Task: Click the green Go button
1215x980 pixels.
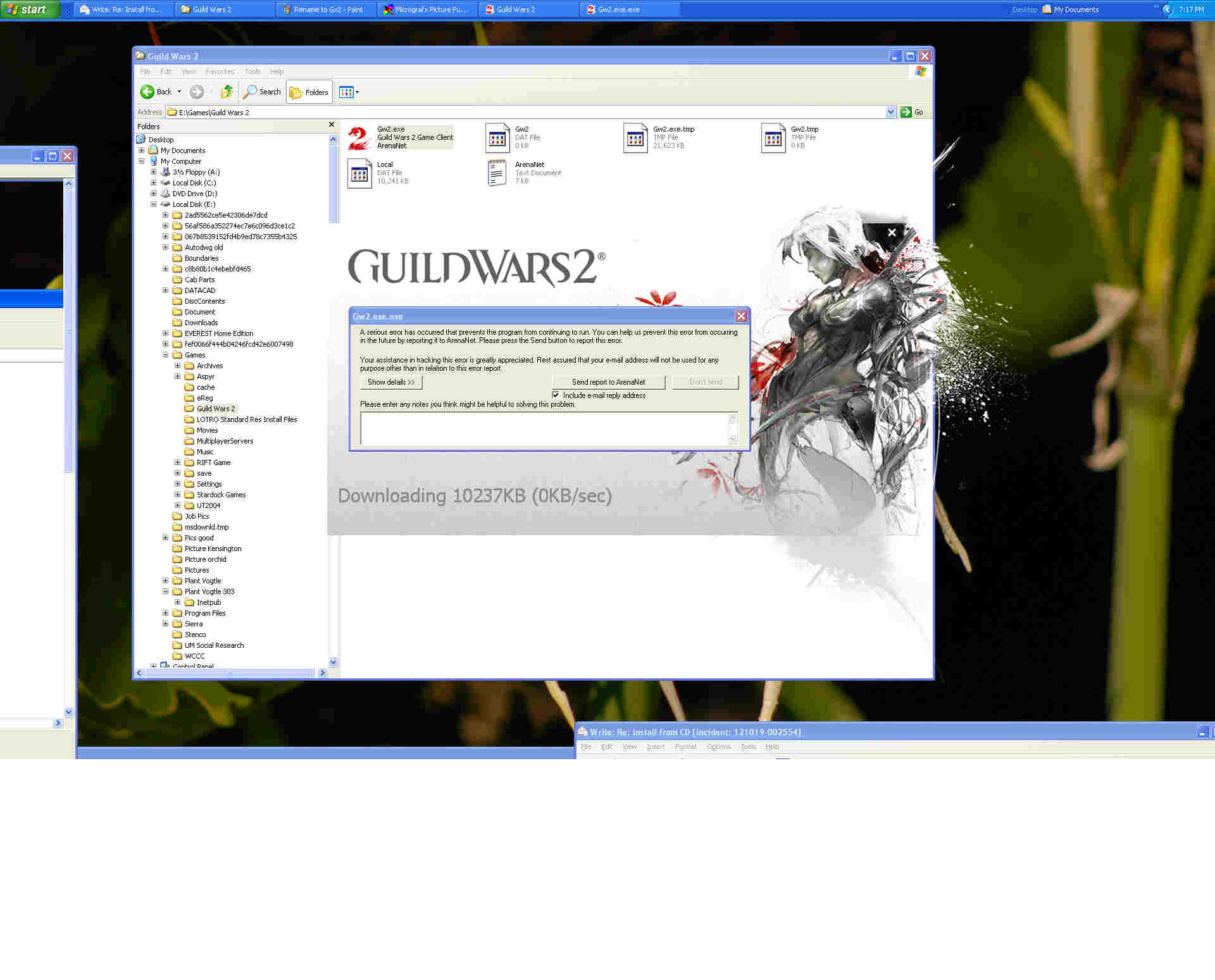Action: pyautogui.click(x=912, y=112)
